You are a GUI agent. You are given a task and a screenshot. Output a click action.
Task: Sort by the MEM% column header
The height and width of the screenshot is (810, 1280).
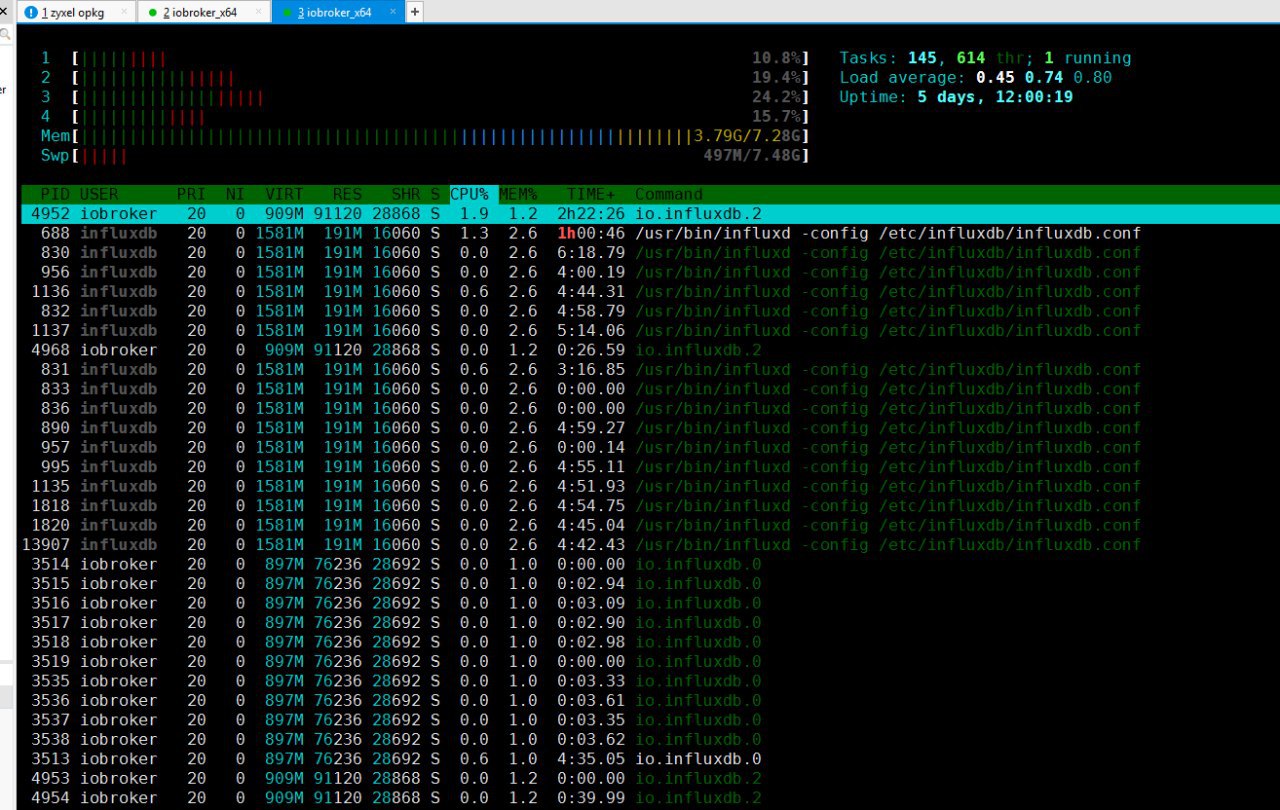click(518, 194)
